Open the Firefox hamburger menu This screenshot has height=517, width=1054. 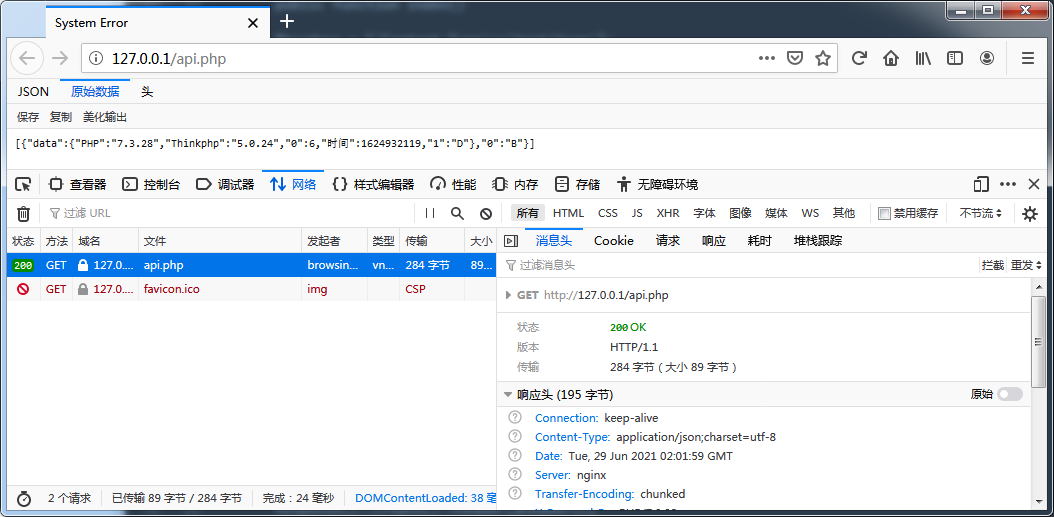pyautogui.click(x=1028, y=58)
